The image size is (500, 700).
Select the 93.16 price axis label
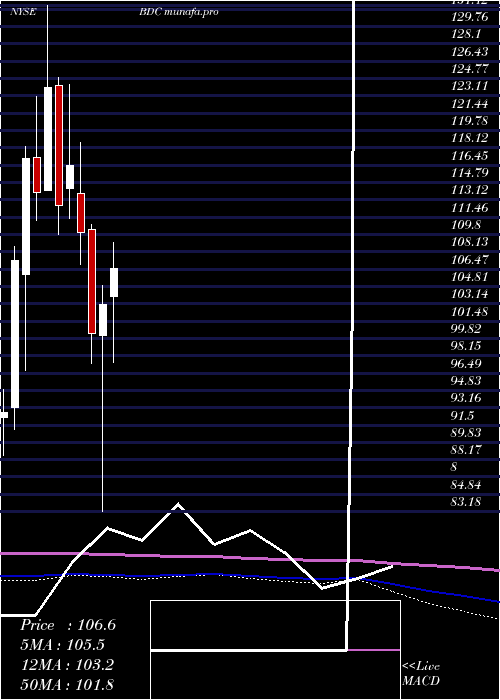point(466,398)
